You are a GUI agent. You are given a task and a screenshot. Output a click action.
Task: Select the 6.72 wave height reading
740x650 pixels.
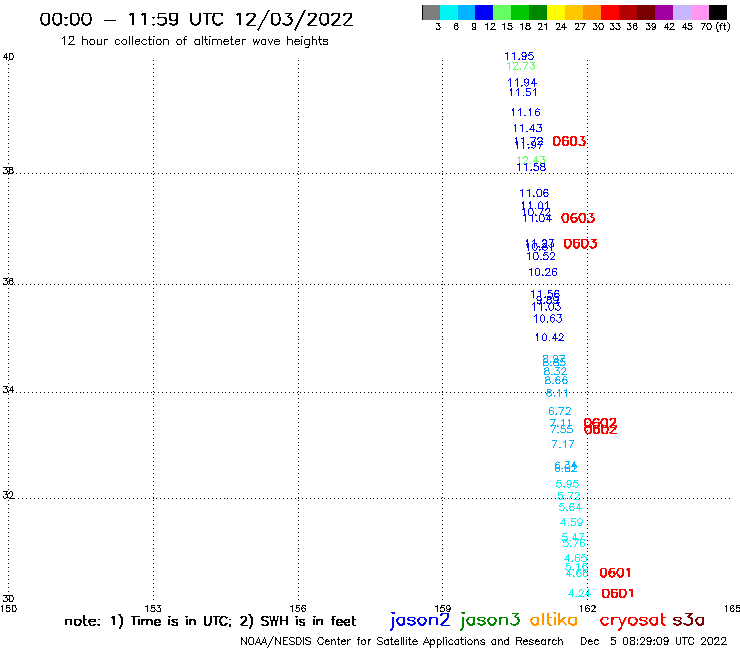tap(560, 411)
